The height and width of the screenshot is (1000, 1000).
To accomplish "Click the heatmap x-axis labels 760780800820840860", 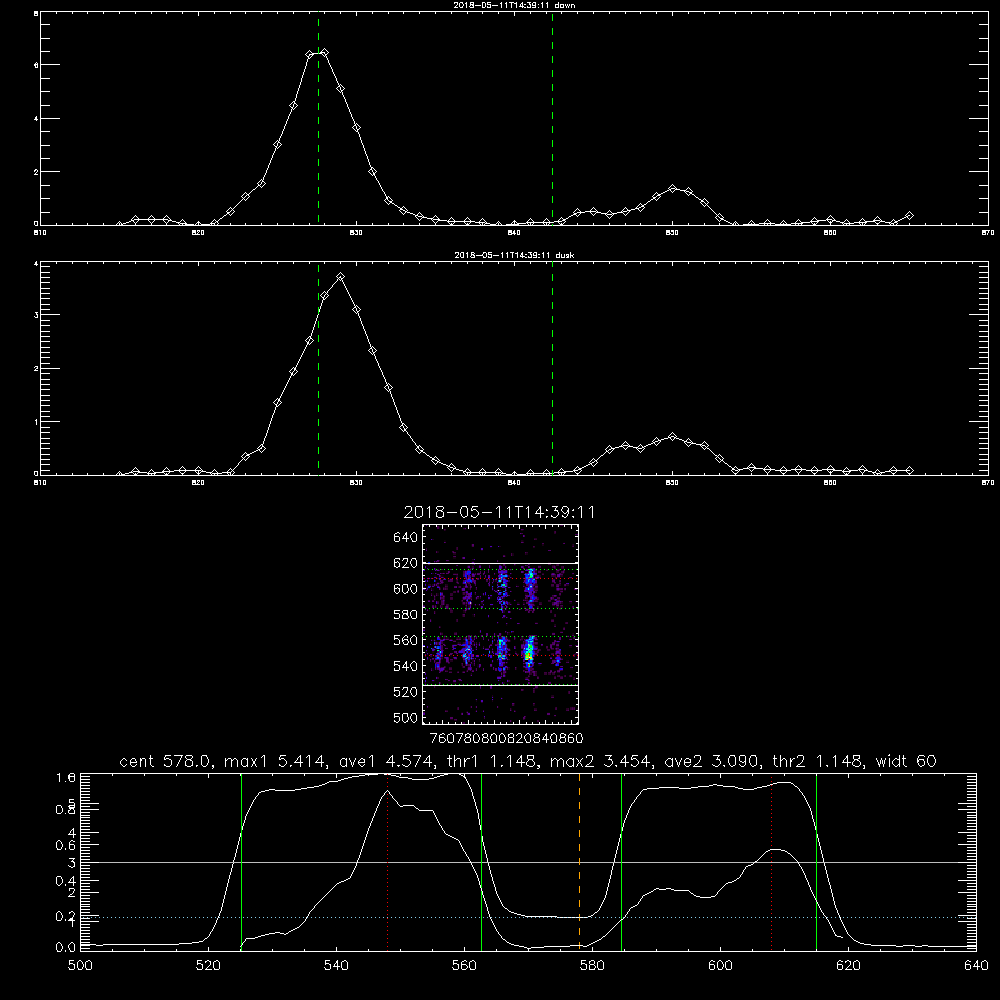I will [507, 739].
